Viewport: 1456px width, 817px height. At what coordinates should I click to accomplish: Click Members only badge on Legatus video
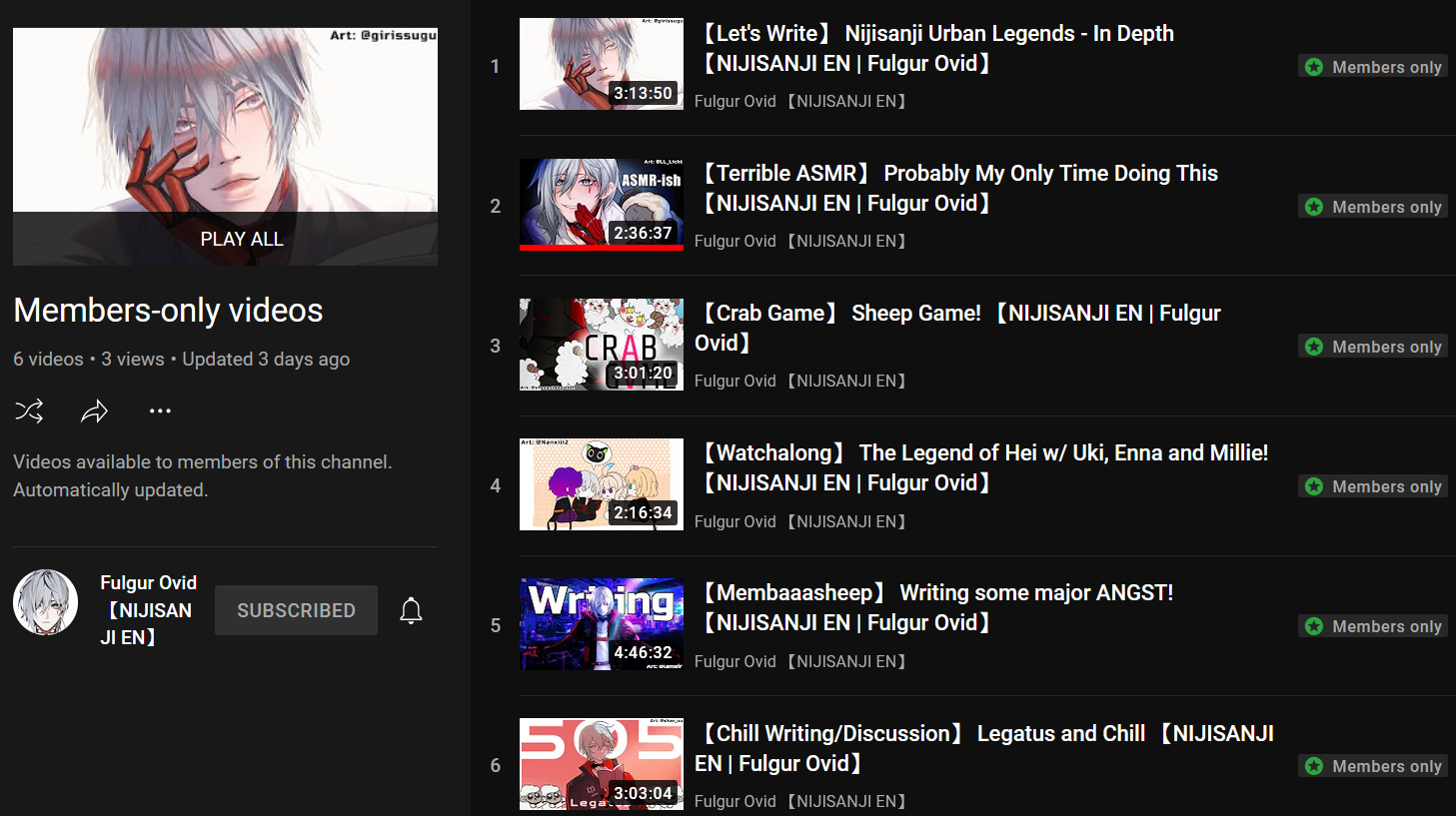coord(1373,766)
